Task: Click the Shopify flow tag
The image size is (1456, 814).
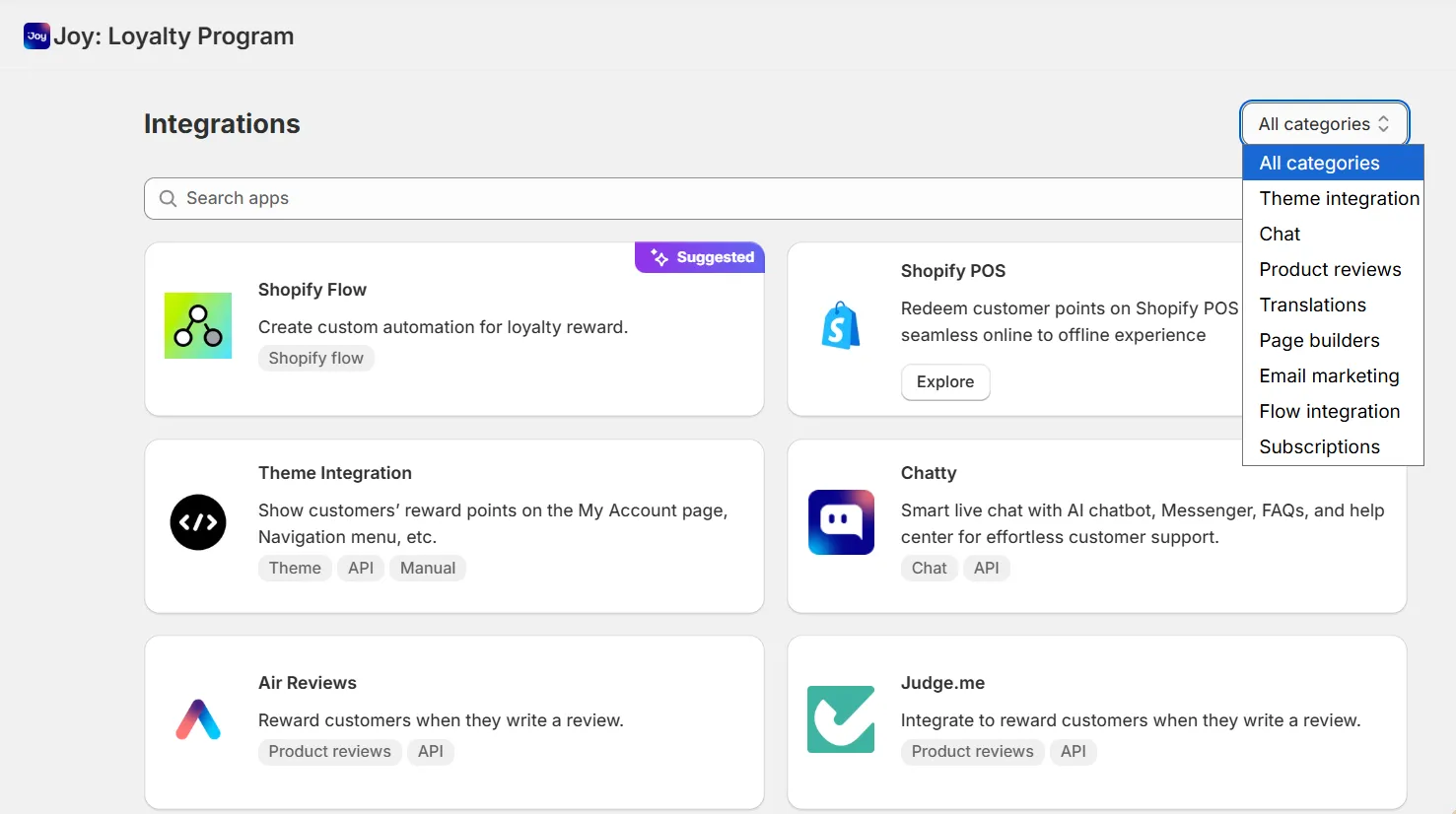Action: [x=316, y=358]
